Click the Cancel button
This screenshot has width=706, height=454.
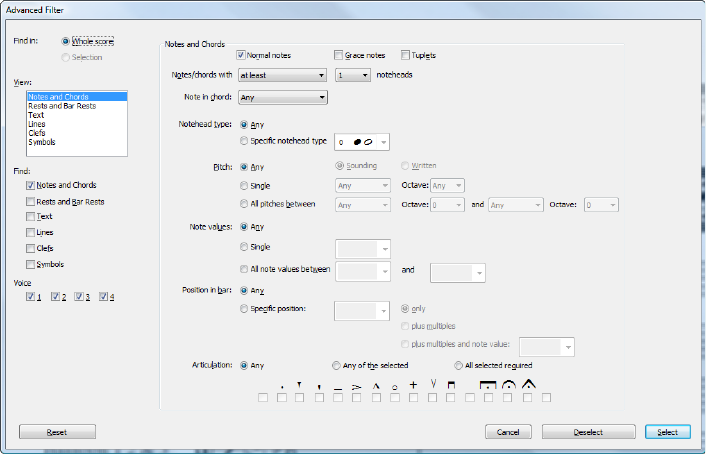coord(508,432)
